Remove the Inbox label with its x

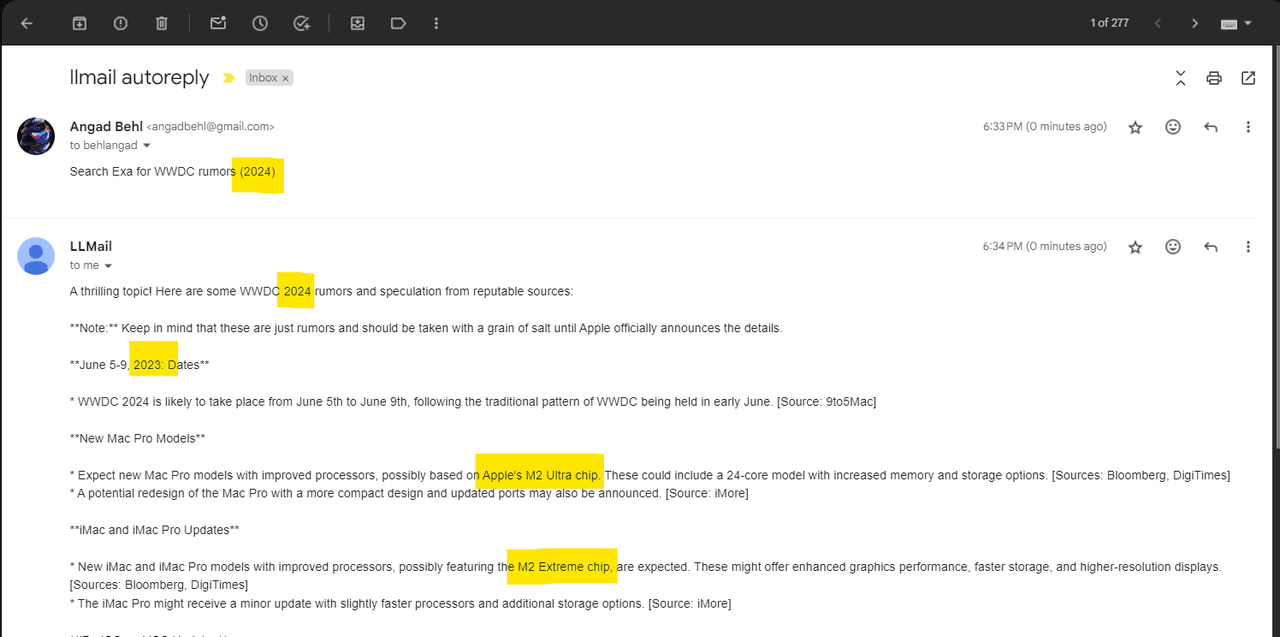point(285,78)
